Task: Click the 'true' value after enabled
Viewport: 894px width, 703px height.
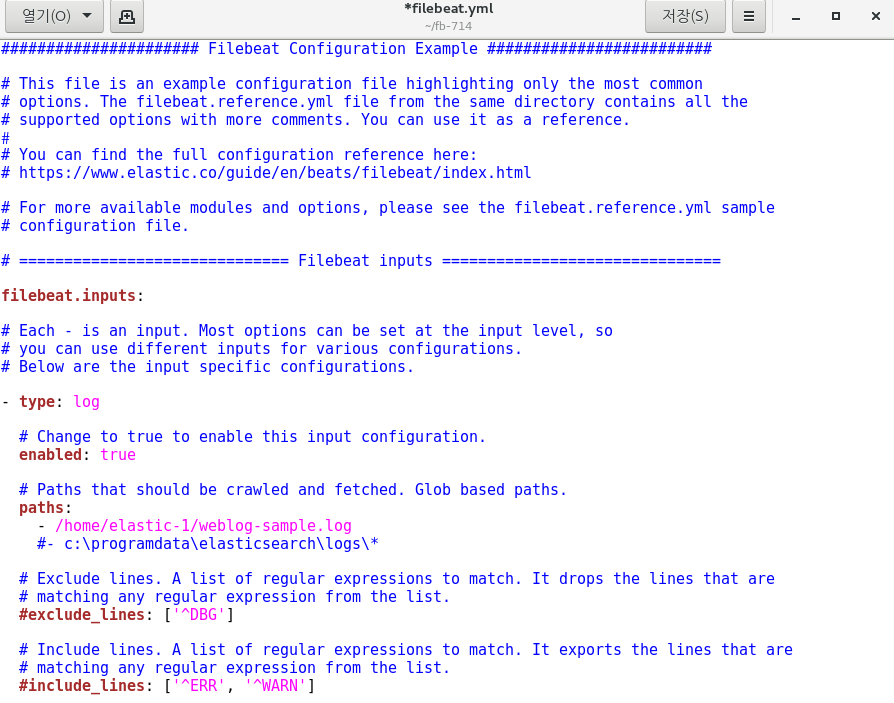Action: pos(118,455)
